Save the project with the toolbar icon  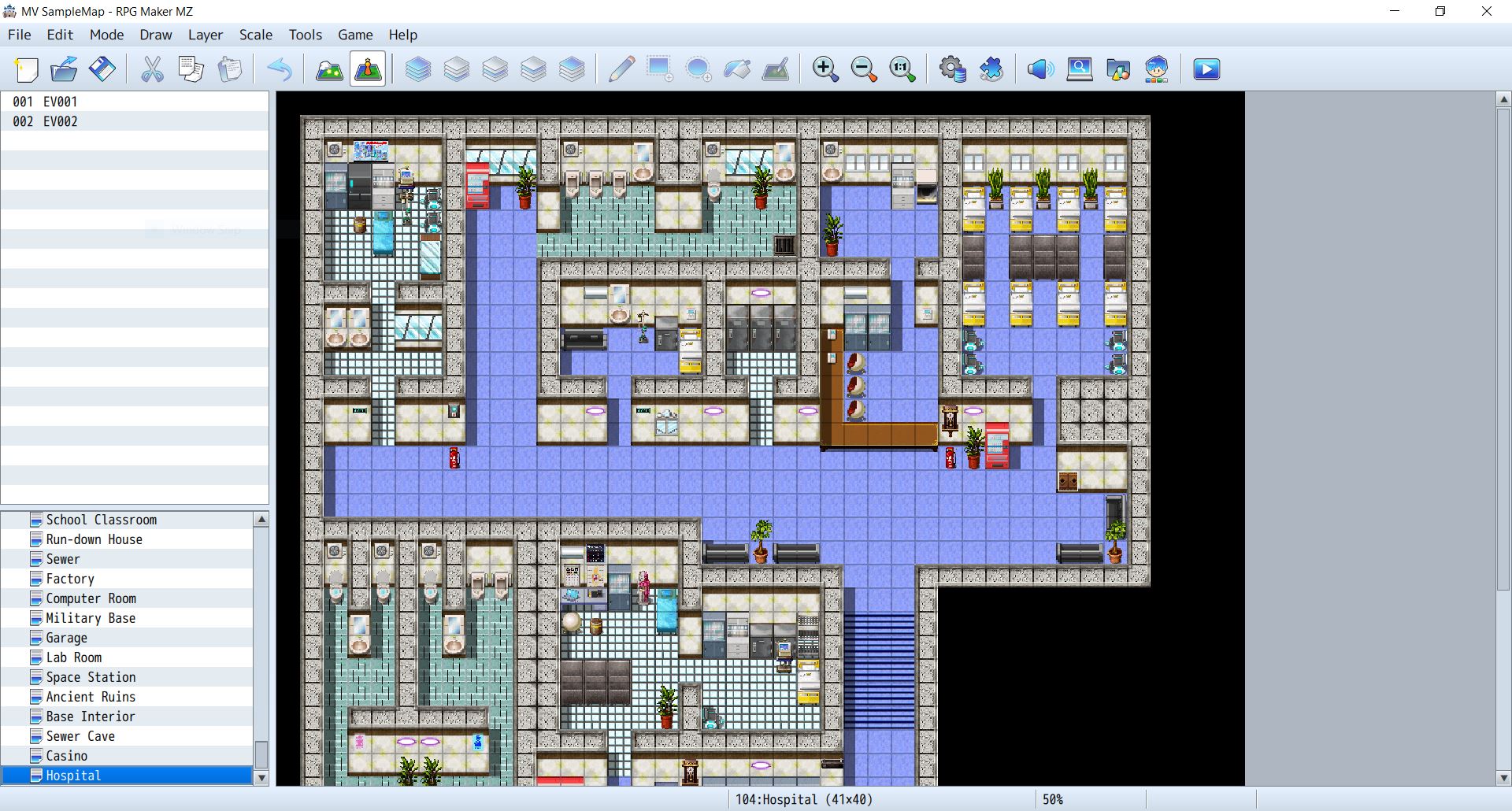pos(102,69)
